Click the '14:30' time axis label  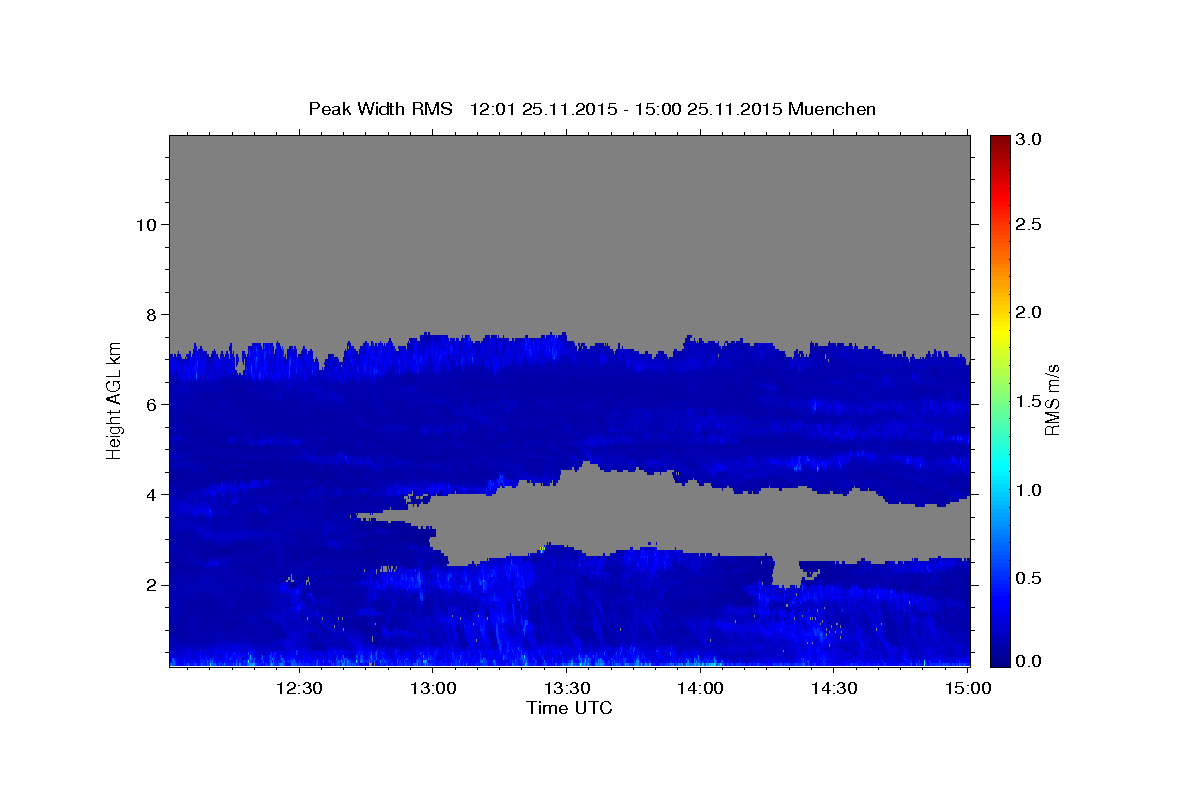(834, 688)
